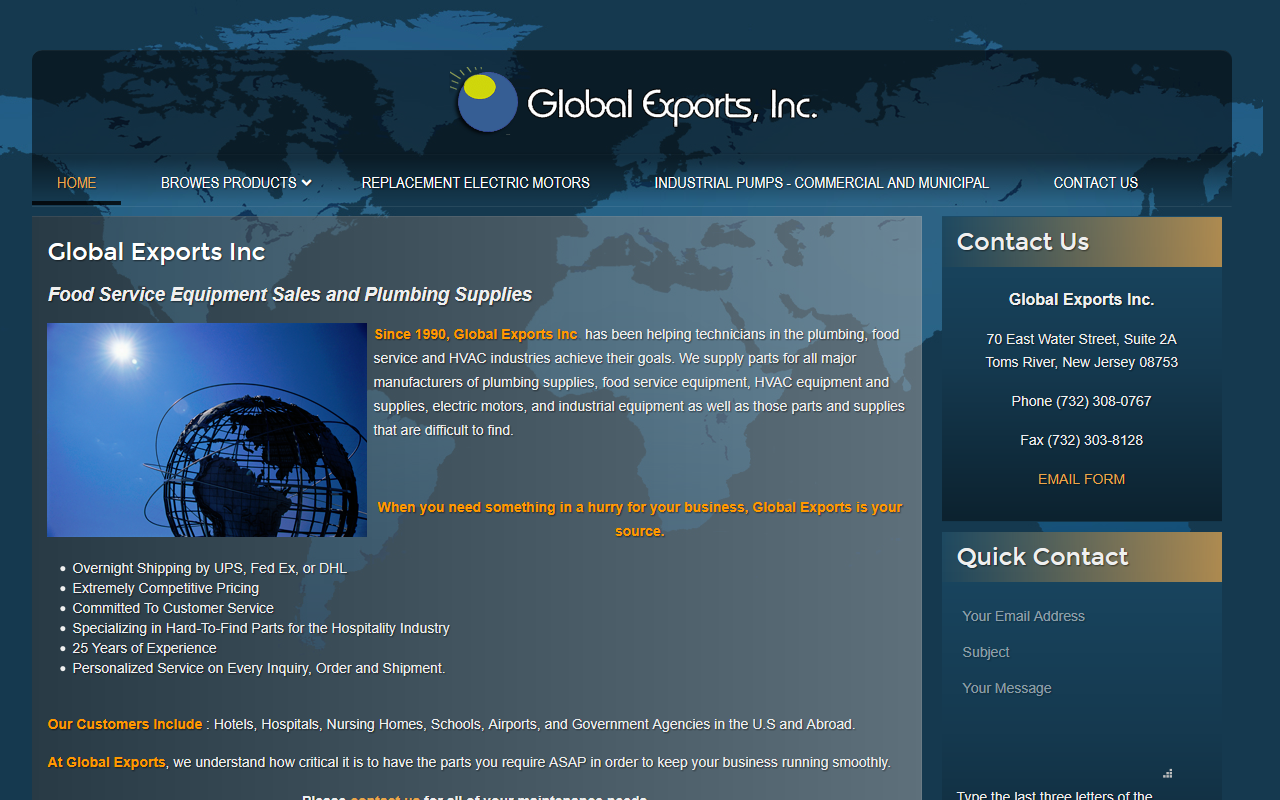Click the 'Contact Us' sidebar heading
Image resolution: width=1280 pixels, height=800 pixels.
coord(1023,242)
